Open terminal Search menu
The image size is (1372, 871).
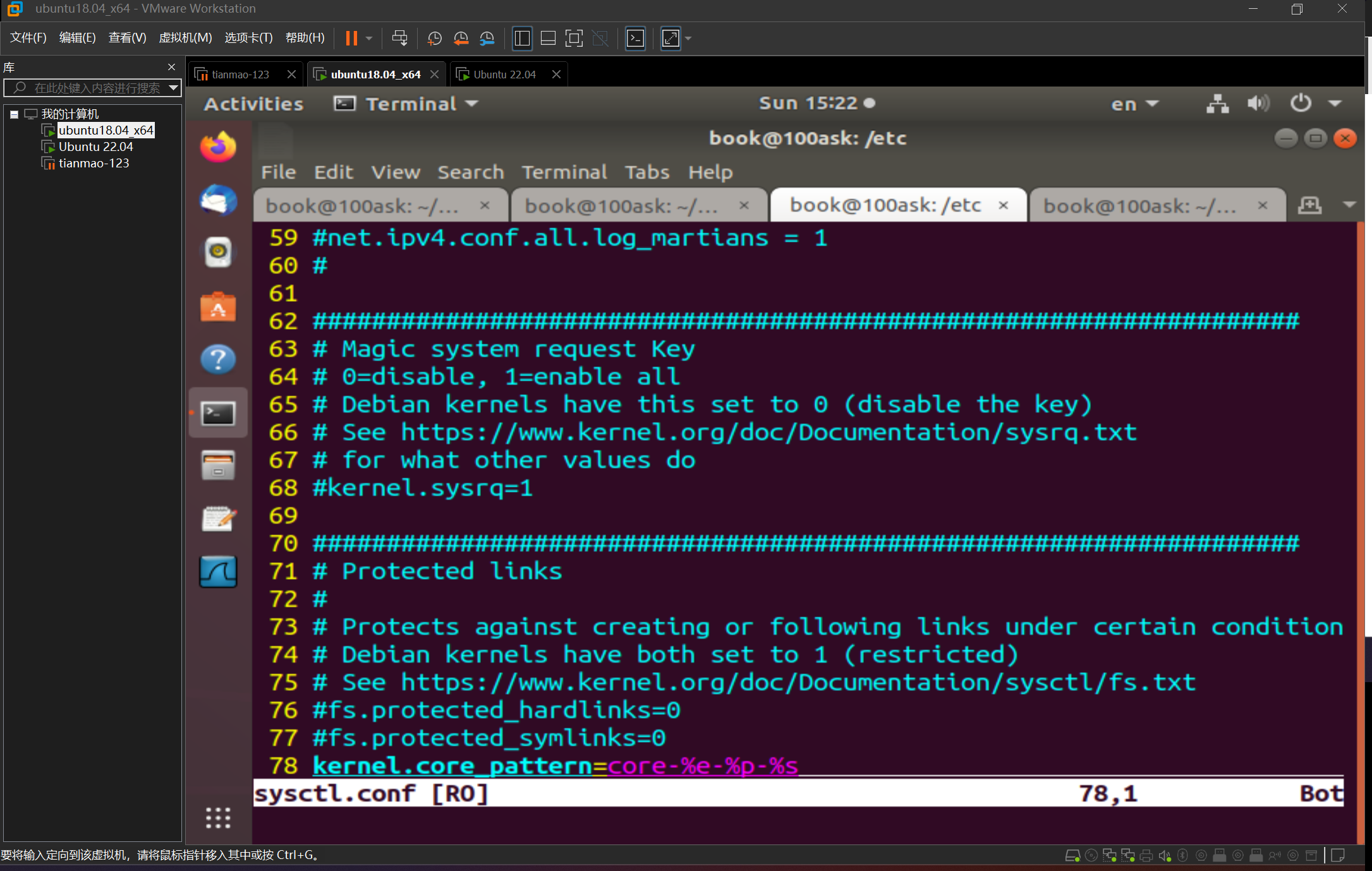pyautogui.click(x=471, y=172)
